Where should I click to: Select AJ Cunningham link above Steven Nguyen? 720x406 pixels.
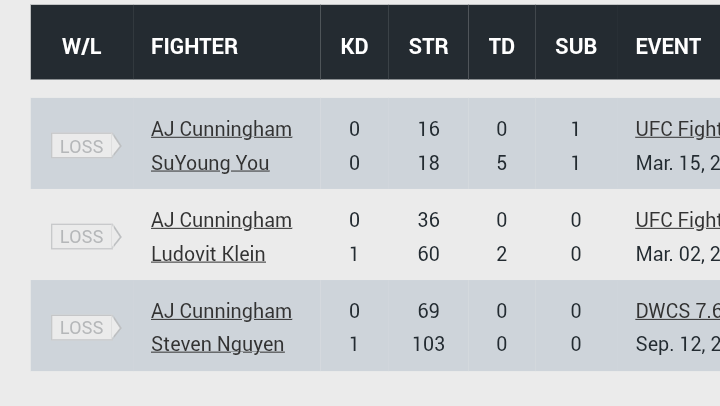(x=221, y=311)
